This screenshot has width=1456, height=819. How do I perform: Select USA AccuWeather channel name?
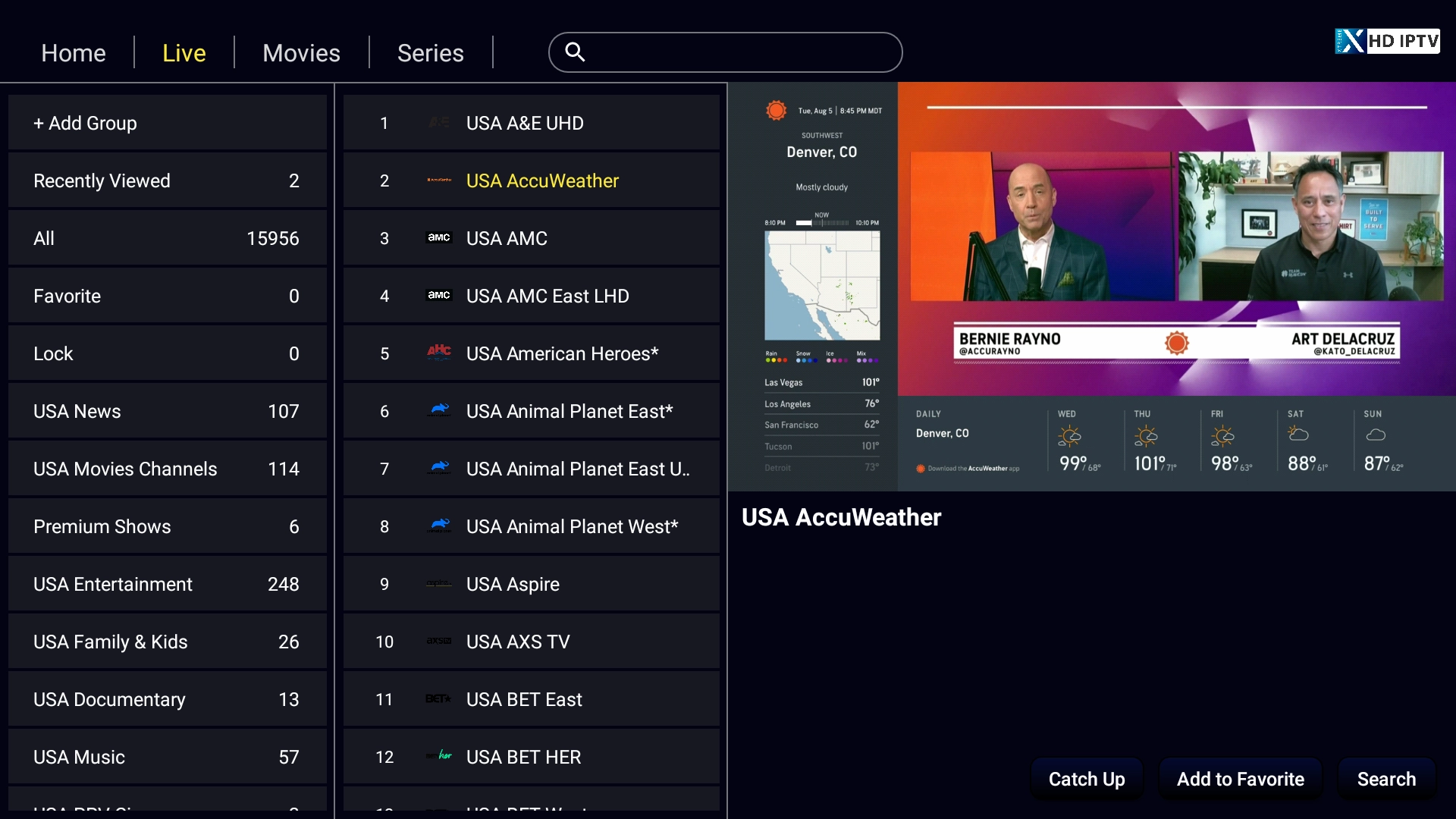click(x=542, y=180)
